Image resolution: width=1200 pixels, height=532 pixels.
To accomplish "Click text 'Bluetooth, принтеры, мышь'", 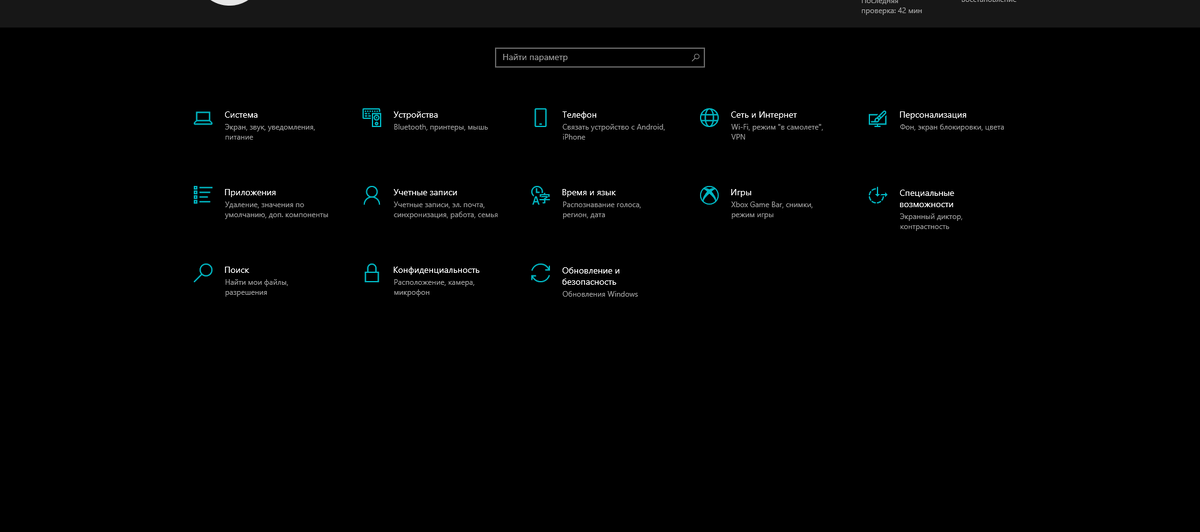I will click(441, 127).
